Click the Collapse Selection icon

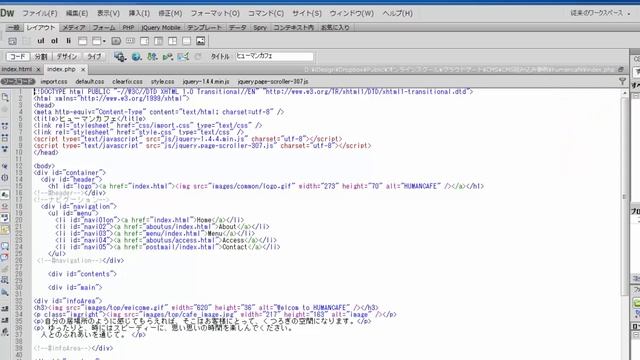(5, 138)
